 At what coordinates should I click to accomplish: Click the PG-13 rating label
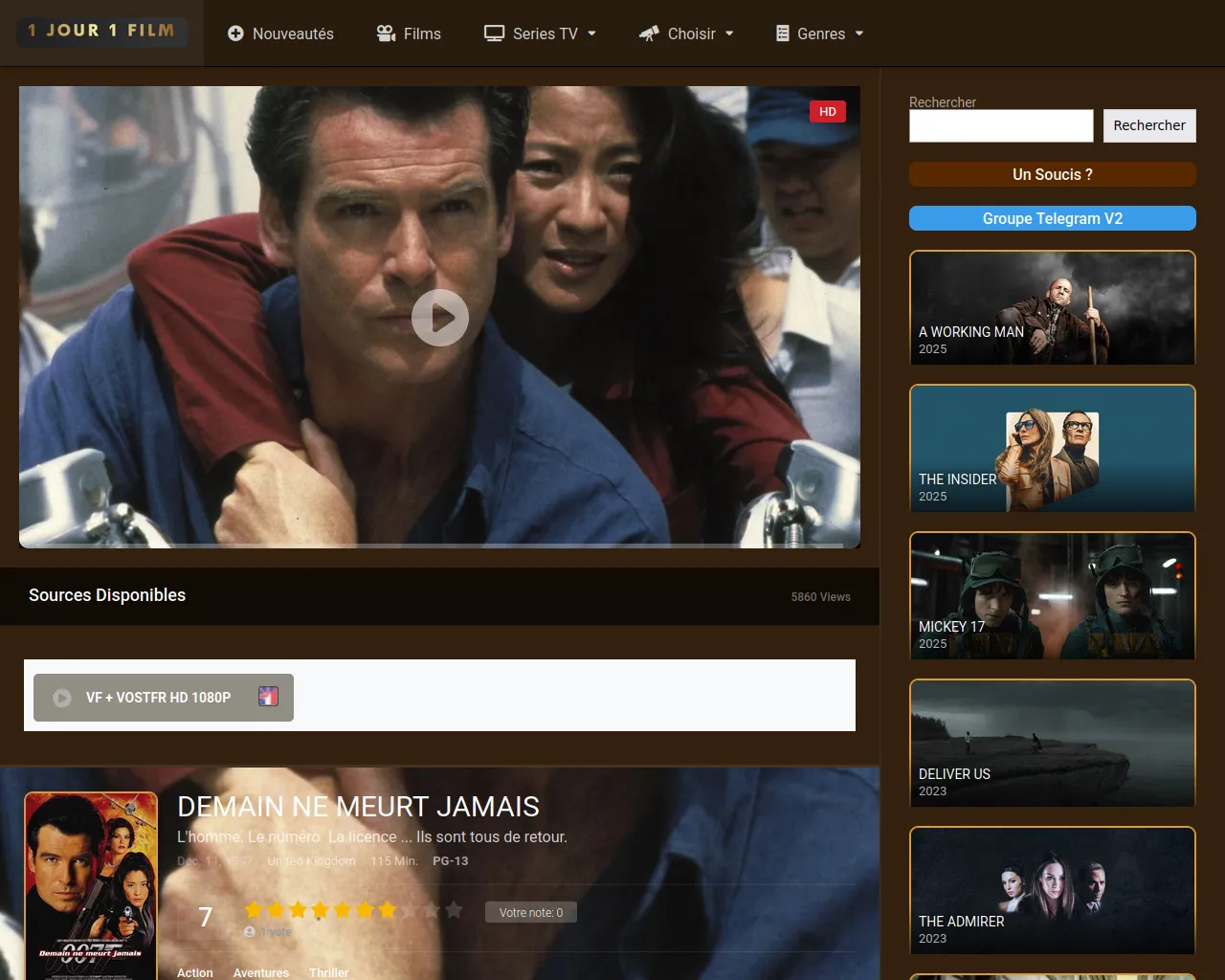pyautogui.click(x=451, y=861)
